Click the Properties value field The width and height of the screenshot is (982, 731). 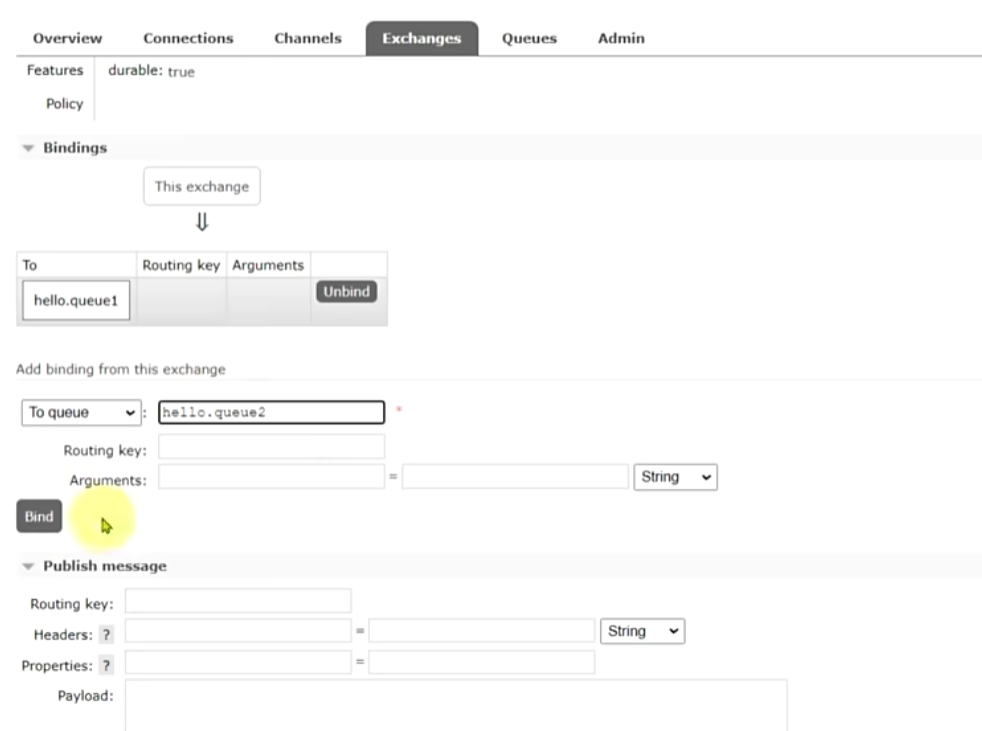click(482, 662)
